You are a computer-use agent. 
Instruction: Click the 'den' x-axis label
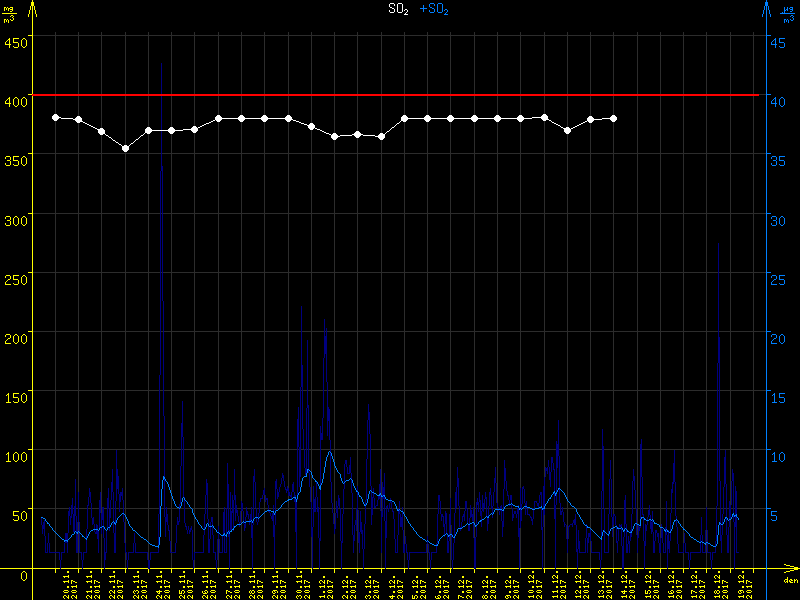789,581
